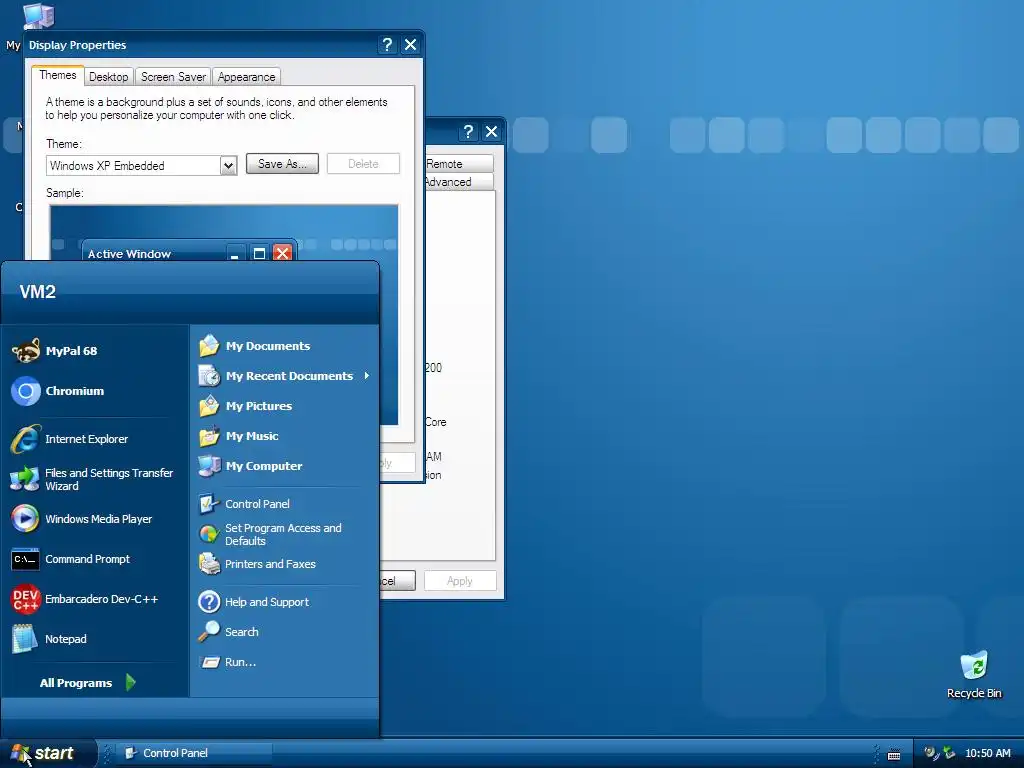Open Embarcadero Dev-C++ icon

(26, 600)
